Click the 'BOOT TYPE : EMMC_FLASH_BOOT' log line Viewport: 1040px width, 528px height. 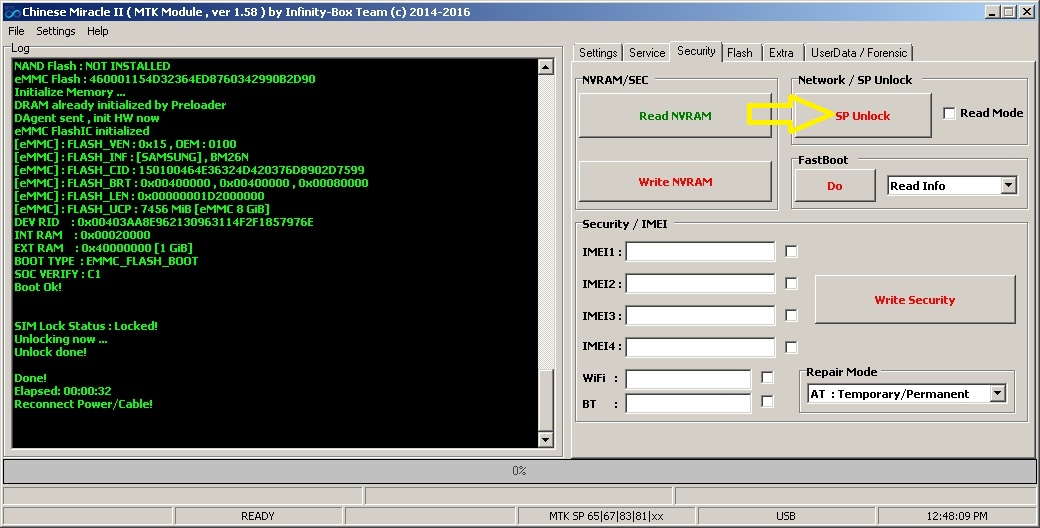(106, 261)
